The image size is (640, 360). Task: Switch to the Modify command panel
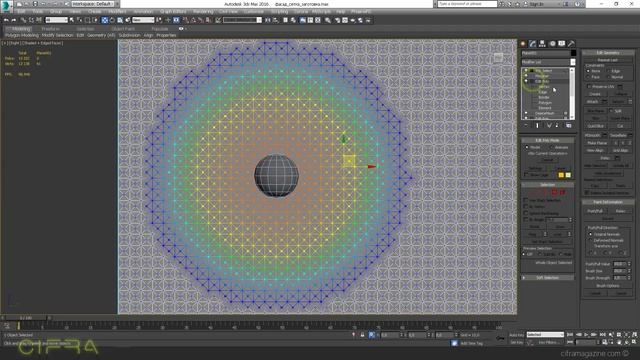[x=533, y=43]
